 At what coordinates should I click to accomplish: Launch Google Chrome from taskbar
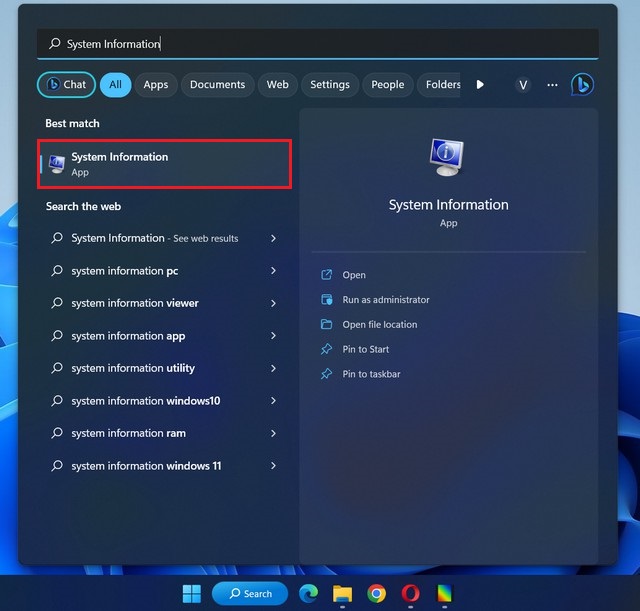coord(376,593)
